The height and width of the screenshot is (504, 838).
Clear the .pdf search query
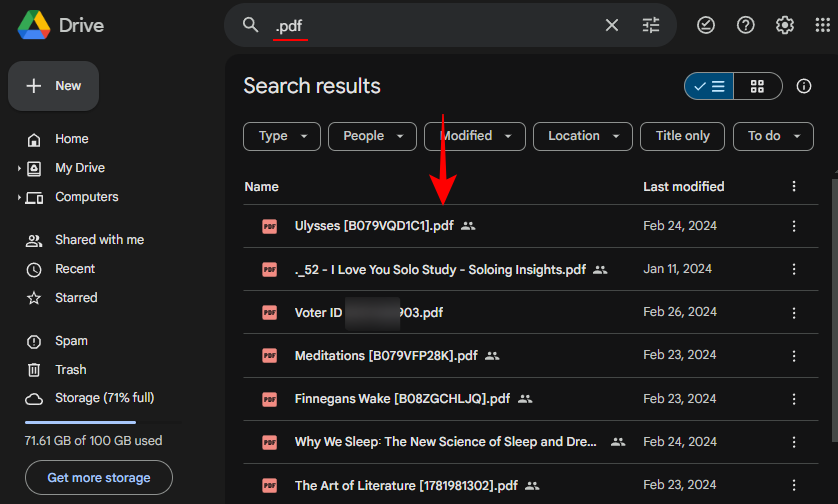(612, 25)
